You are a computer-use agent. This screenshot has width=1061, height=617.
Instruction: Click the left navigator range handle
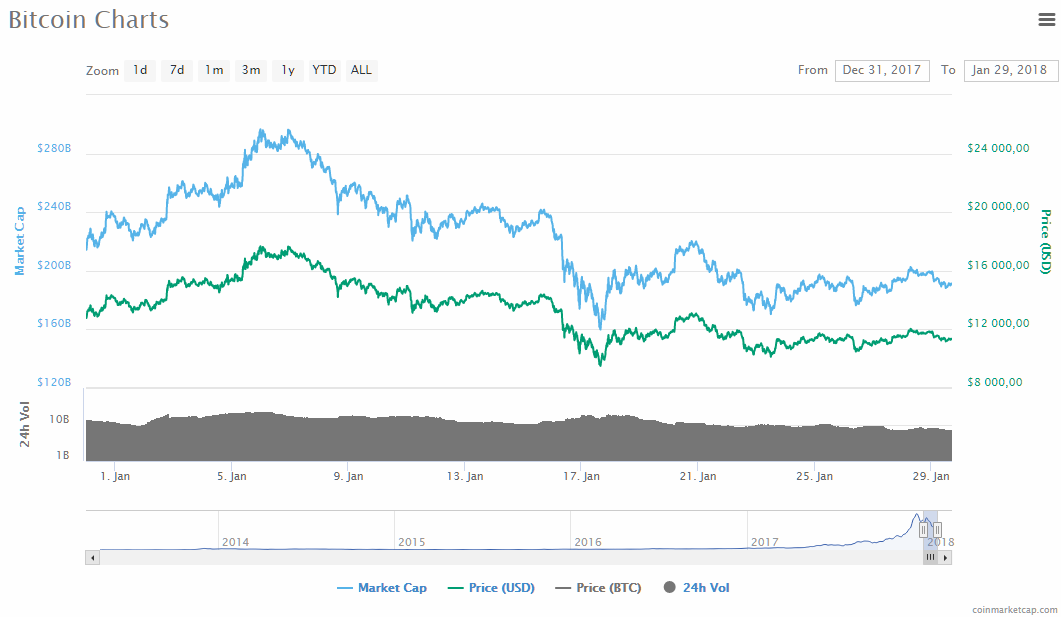(924, 530)
